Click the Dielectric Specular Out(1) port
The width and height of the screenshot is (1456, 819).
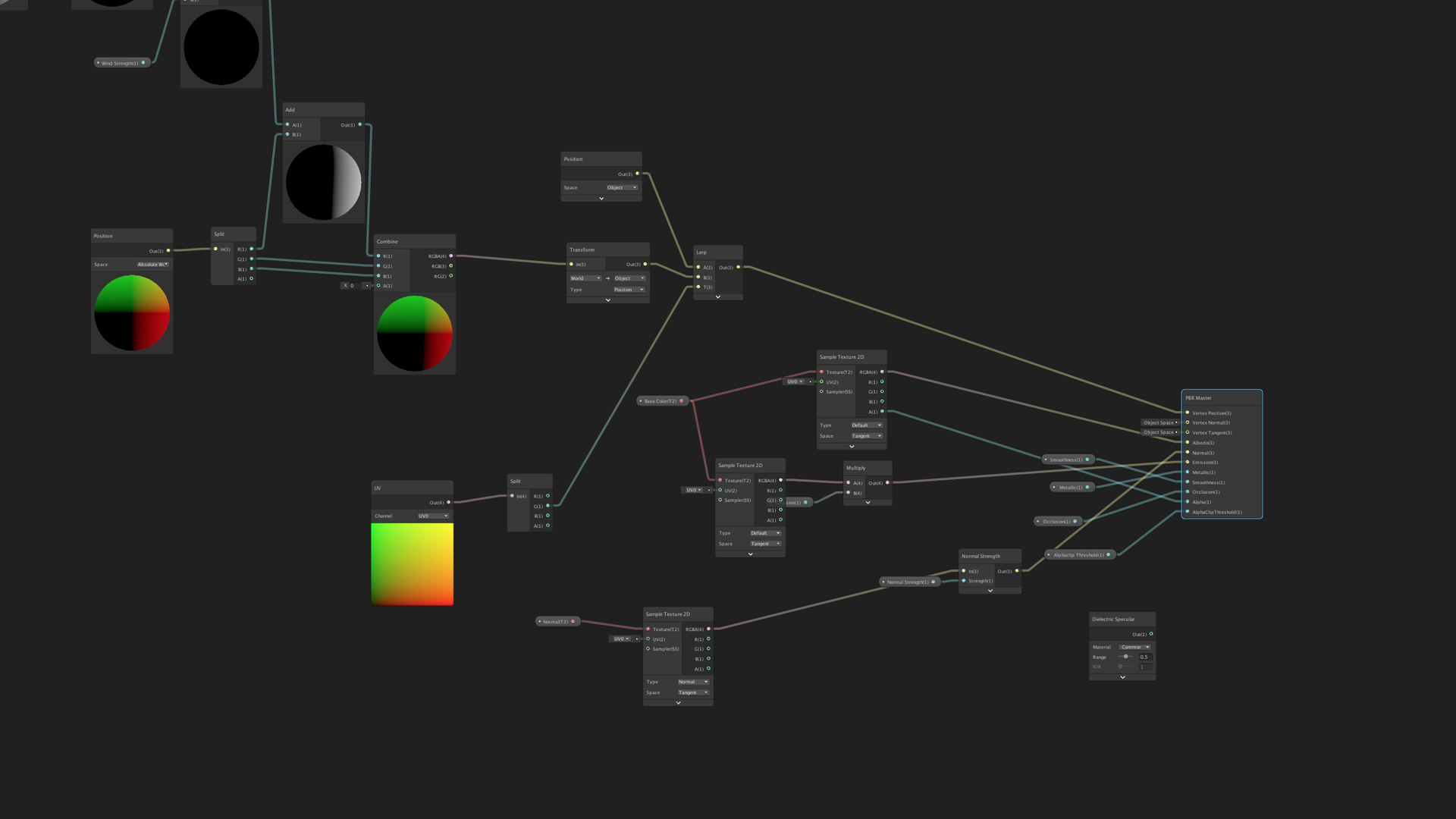(x=1151, y=634)
